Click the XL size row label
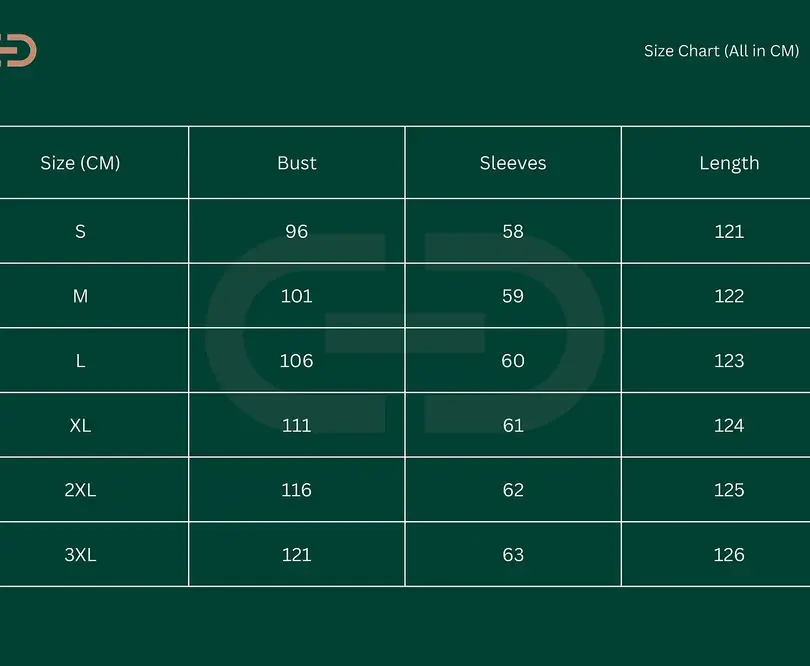 [x=80, y=425]
